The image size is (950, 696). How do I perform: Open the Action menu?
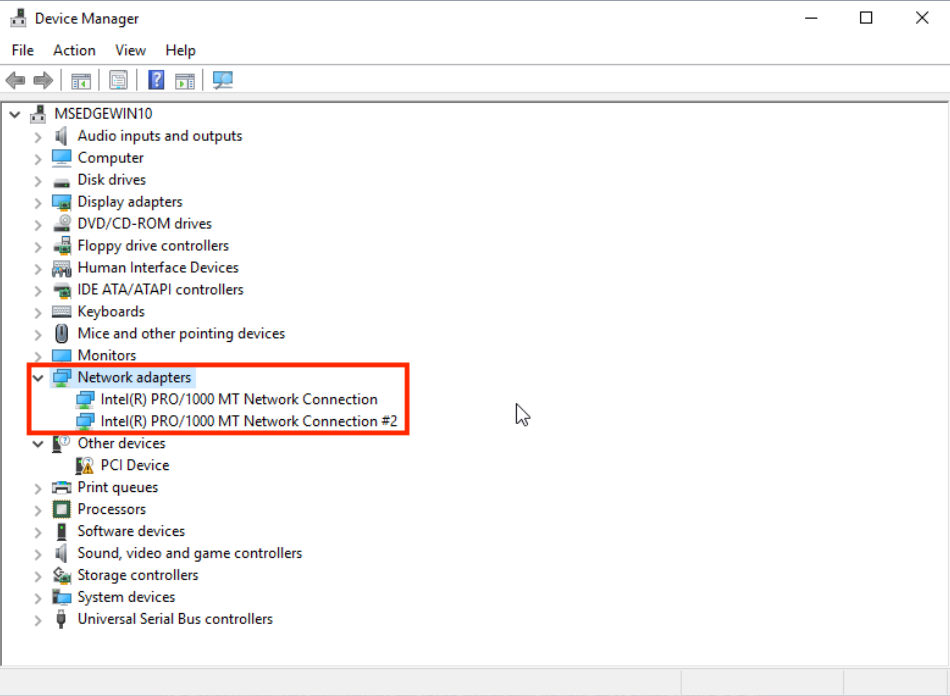click(74, 50)
